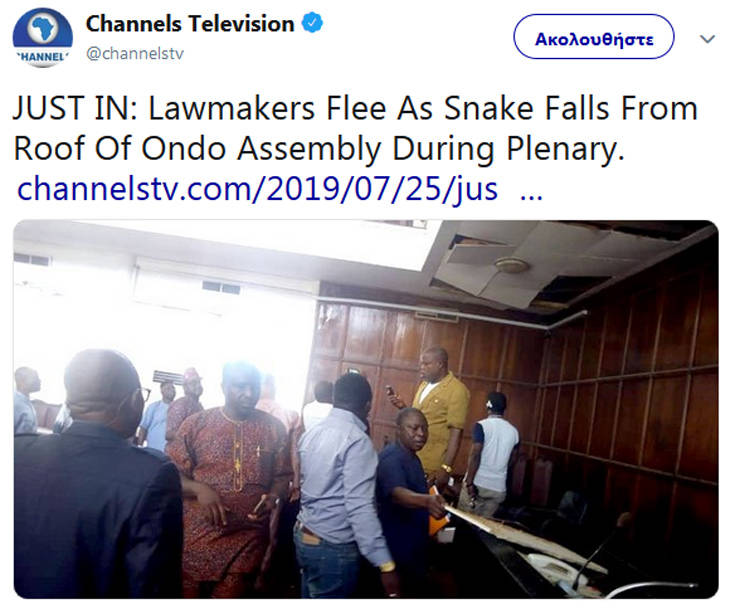This screenshot has width=735, height=614.
Task: Open the Channels Television profile avatar
Action: (x=43, y=38)
